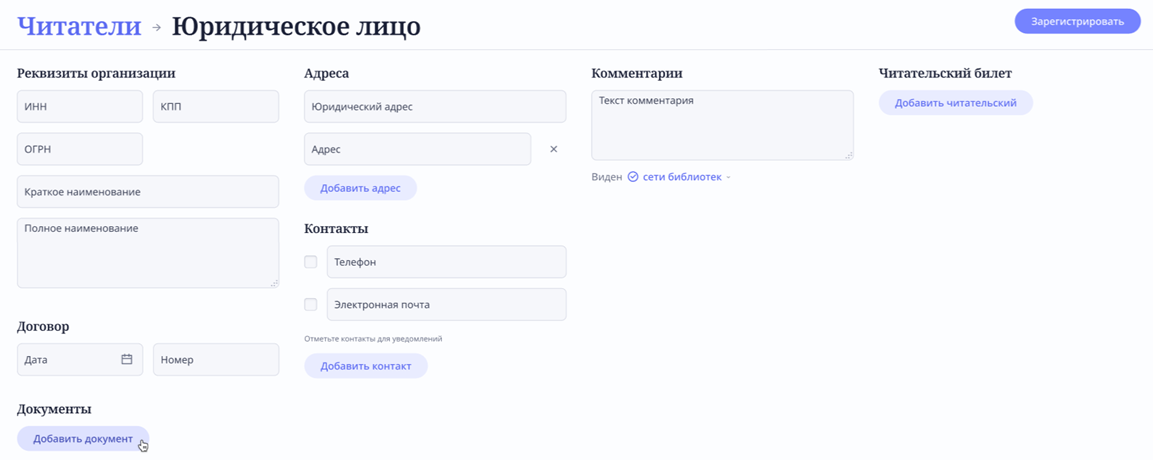Click the Реквизиты организации heading
The height and width of the screenshot is (460, 1153).
click(x=96, y=73)
